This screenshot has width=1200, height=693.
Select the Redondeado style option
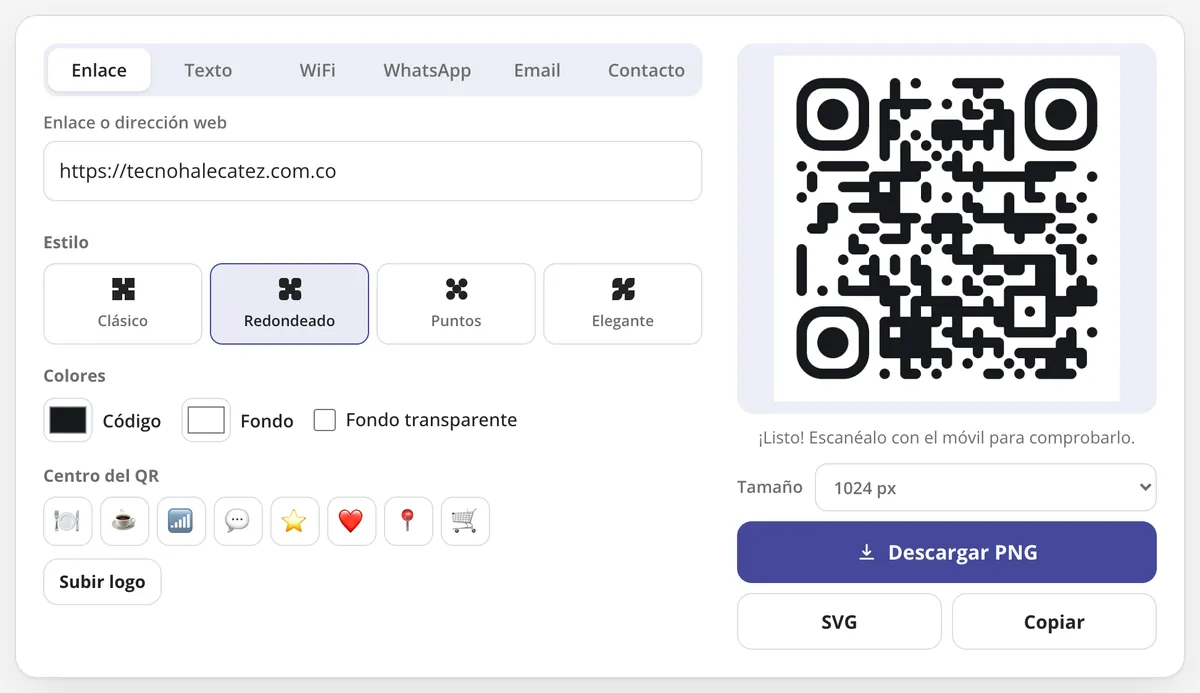[x=289, y=304]
